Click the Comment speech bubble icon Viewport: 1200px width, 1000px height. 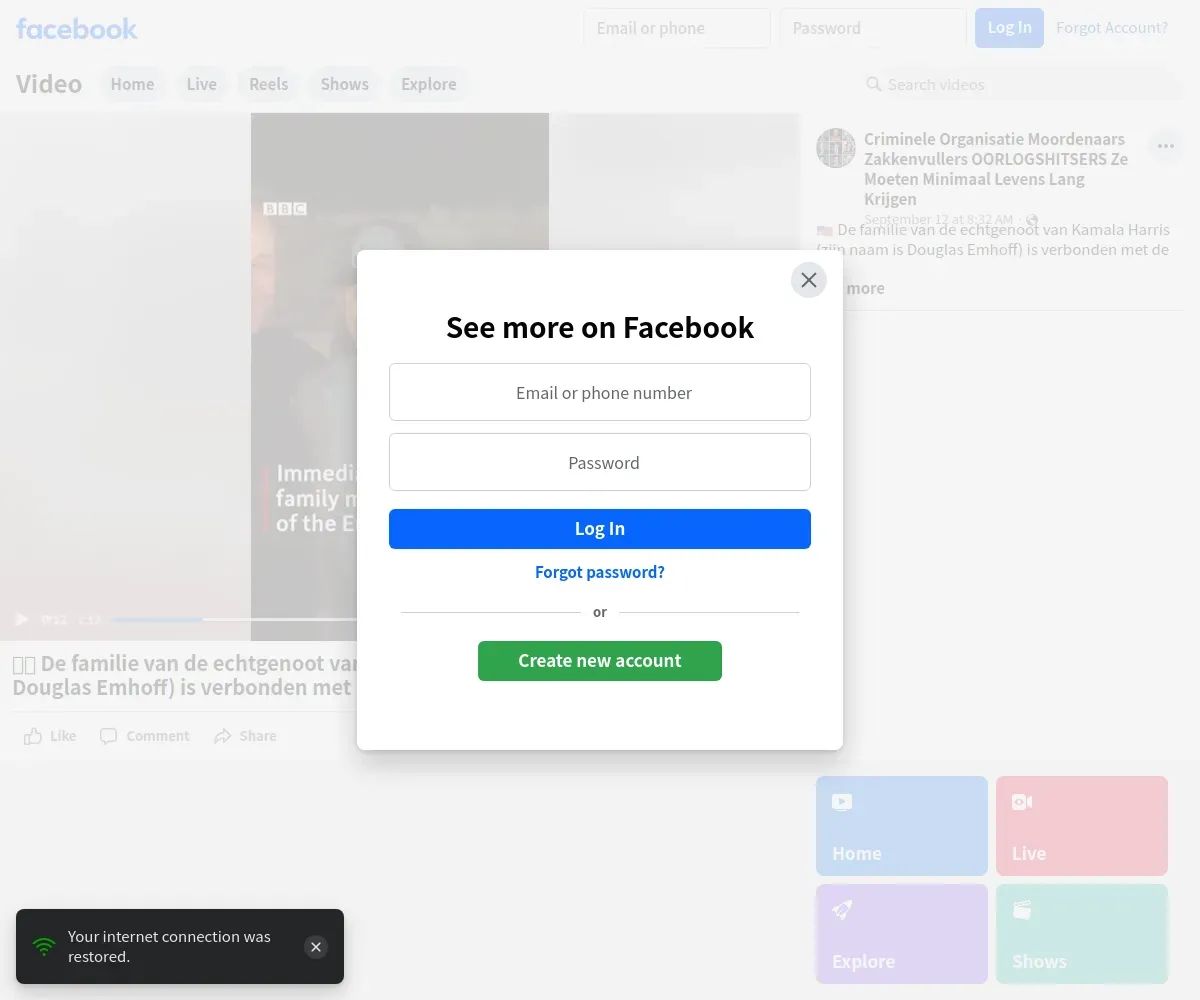pyautogui.click(x=108, y=736)
